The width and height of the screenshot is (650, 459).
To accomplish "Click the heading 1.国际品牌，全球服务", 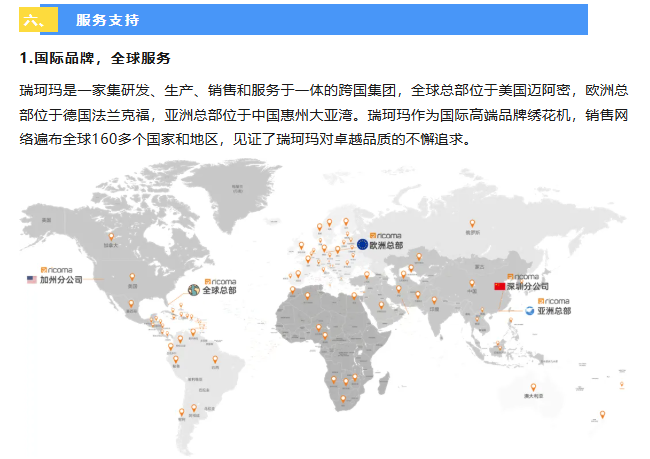I will pos(95,58).
